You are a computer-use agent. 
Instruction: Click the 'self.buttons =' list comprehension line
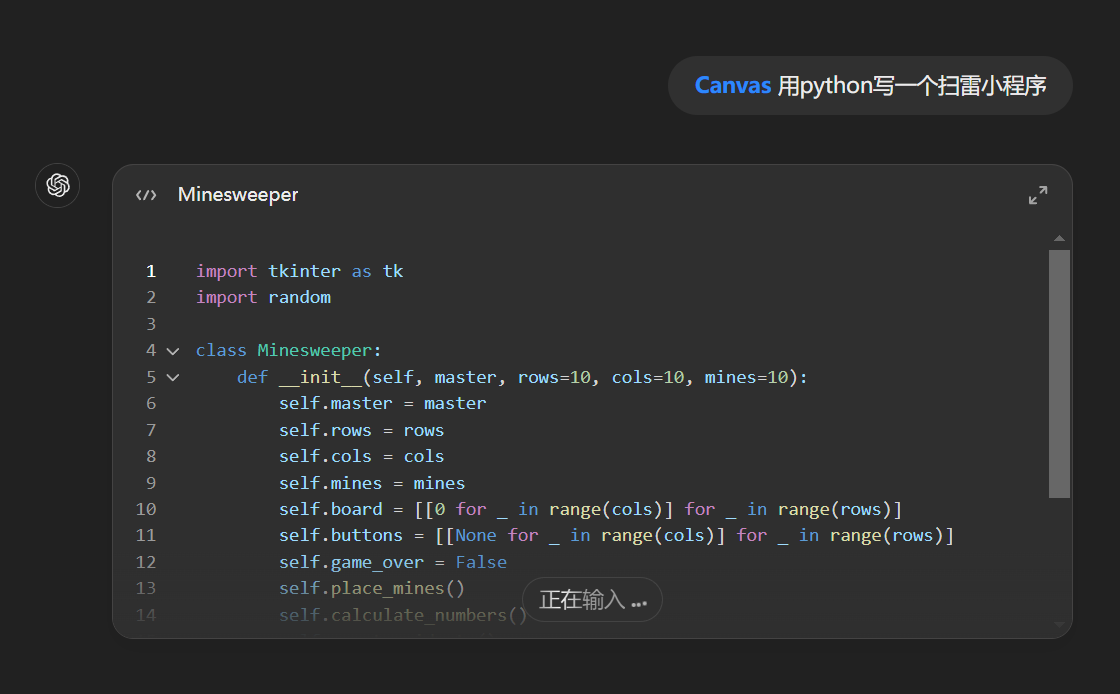click(x=616, y=535)
